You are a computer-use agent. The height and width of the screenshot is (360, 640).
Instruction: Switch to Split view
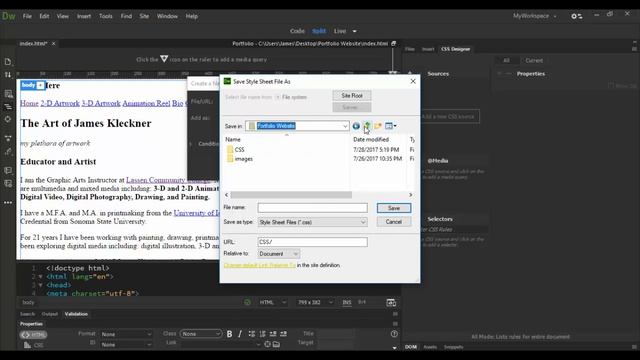tap(319, 31)
